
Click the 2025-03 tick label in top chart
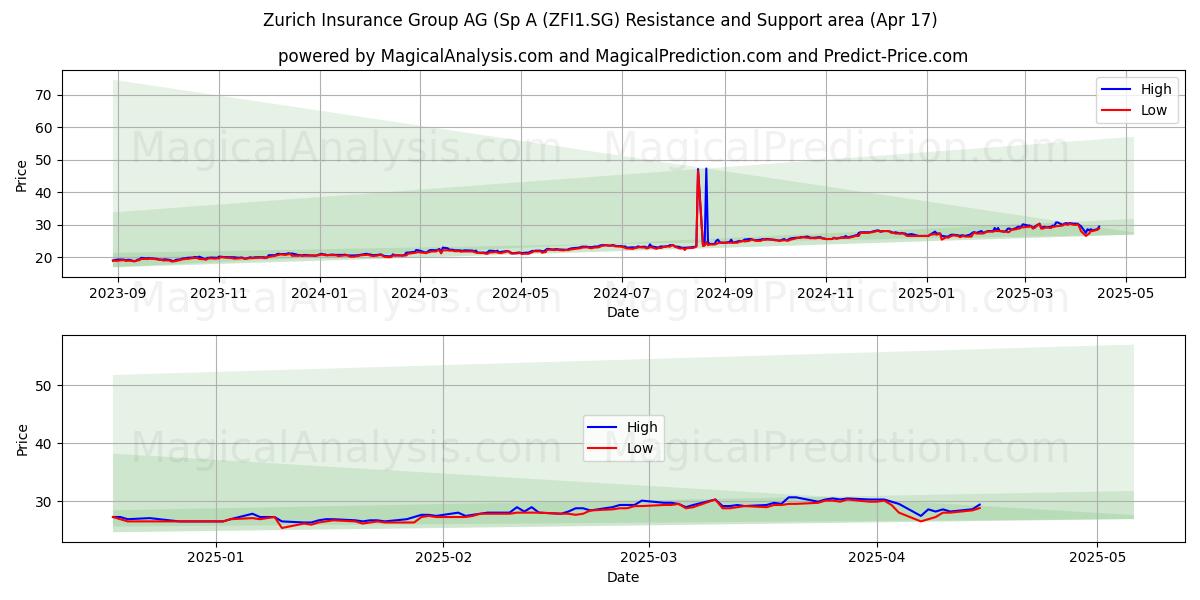coord(1024,293)
